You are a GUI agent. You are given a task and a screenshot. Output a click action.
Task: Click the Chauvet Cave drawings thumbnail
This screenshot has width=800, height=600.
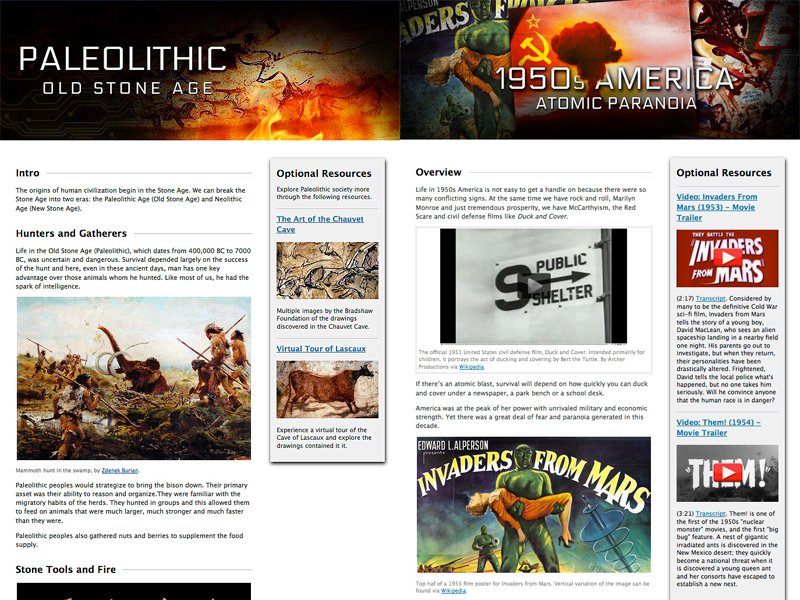pyautogui.click(x=328, y=270)
